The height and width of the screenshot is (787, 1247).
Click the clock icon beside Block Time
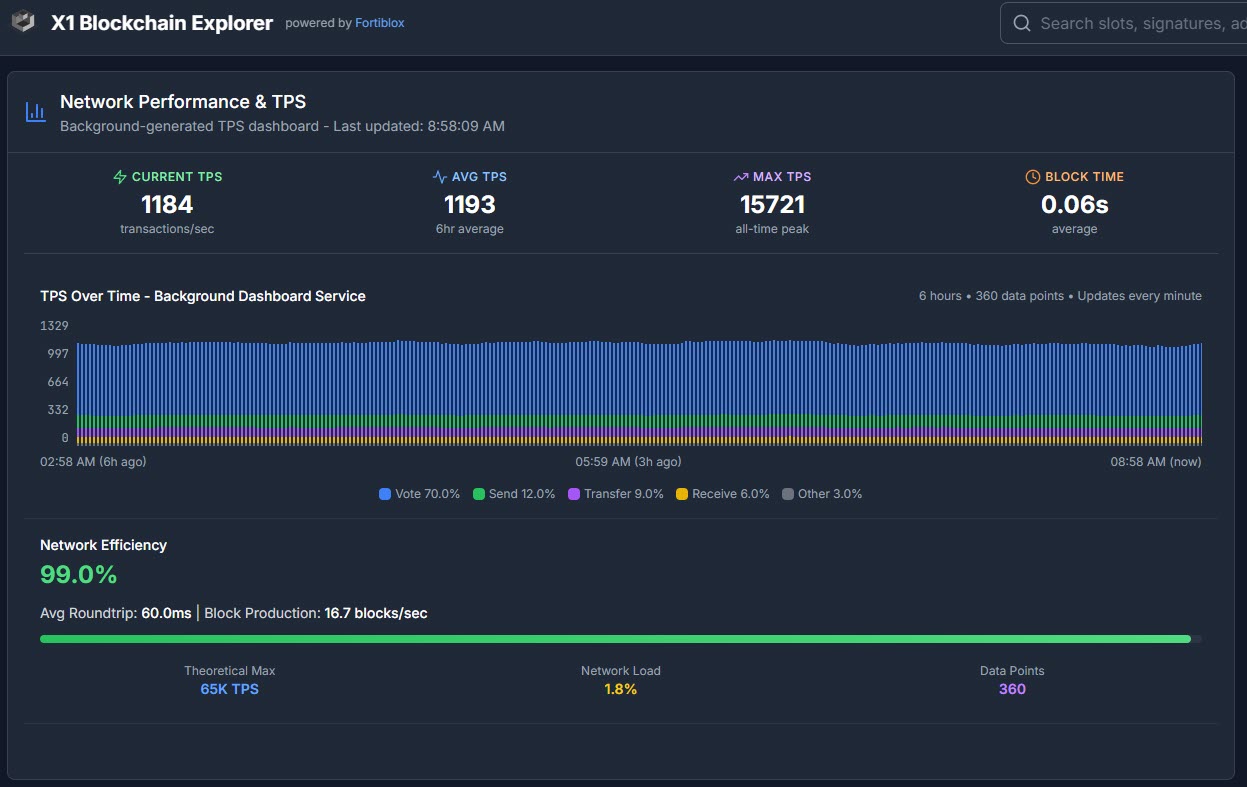pyautogui.click(x=1033, y=177)
